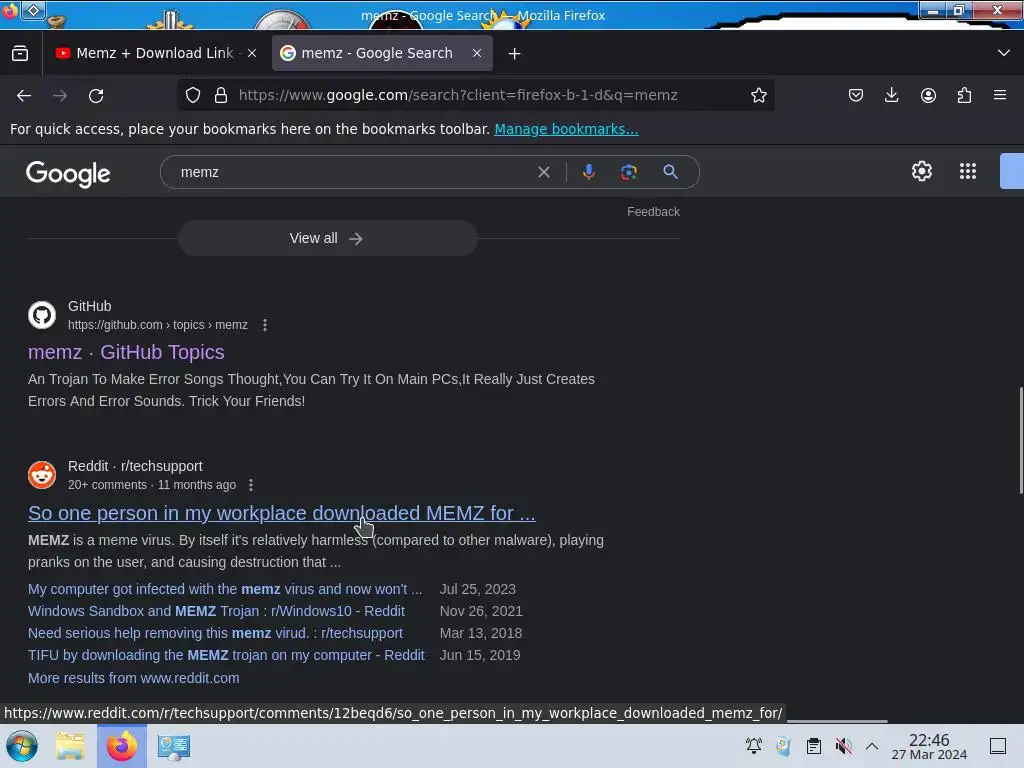Close the memz - Google Search tab
1024x768 pixels.
[477, 54]
